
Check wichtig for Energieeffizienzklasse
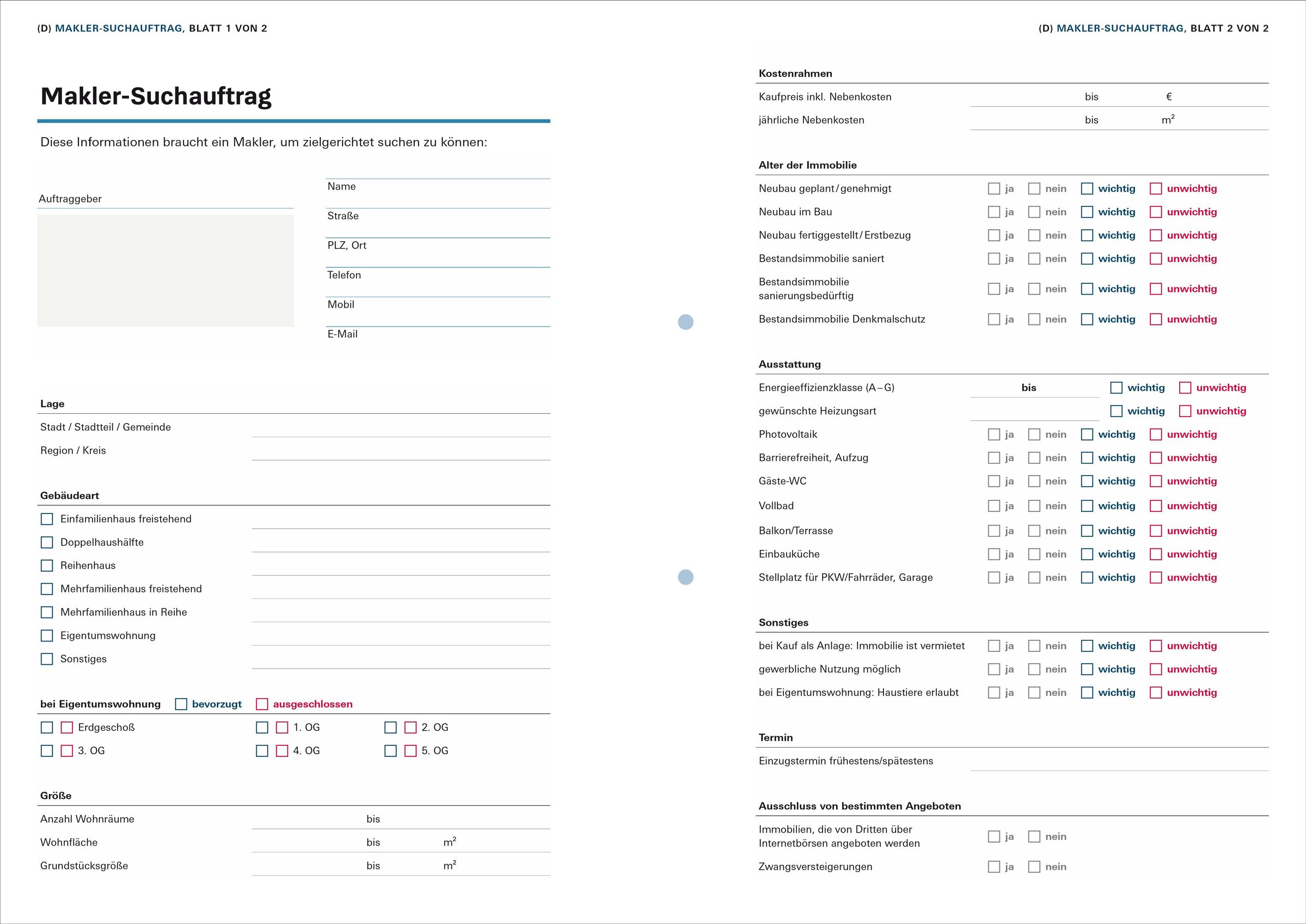[x=1117, y=388]
